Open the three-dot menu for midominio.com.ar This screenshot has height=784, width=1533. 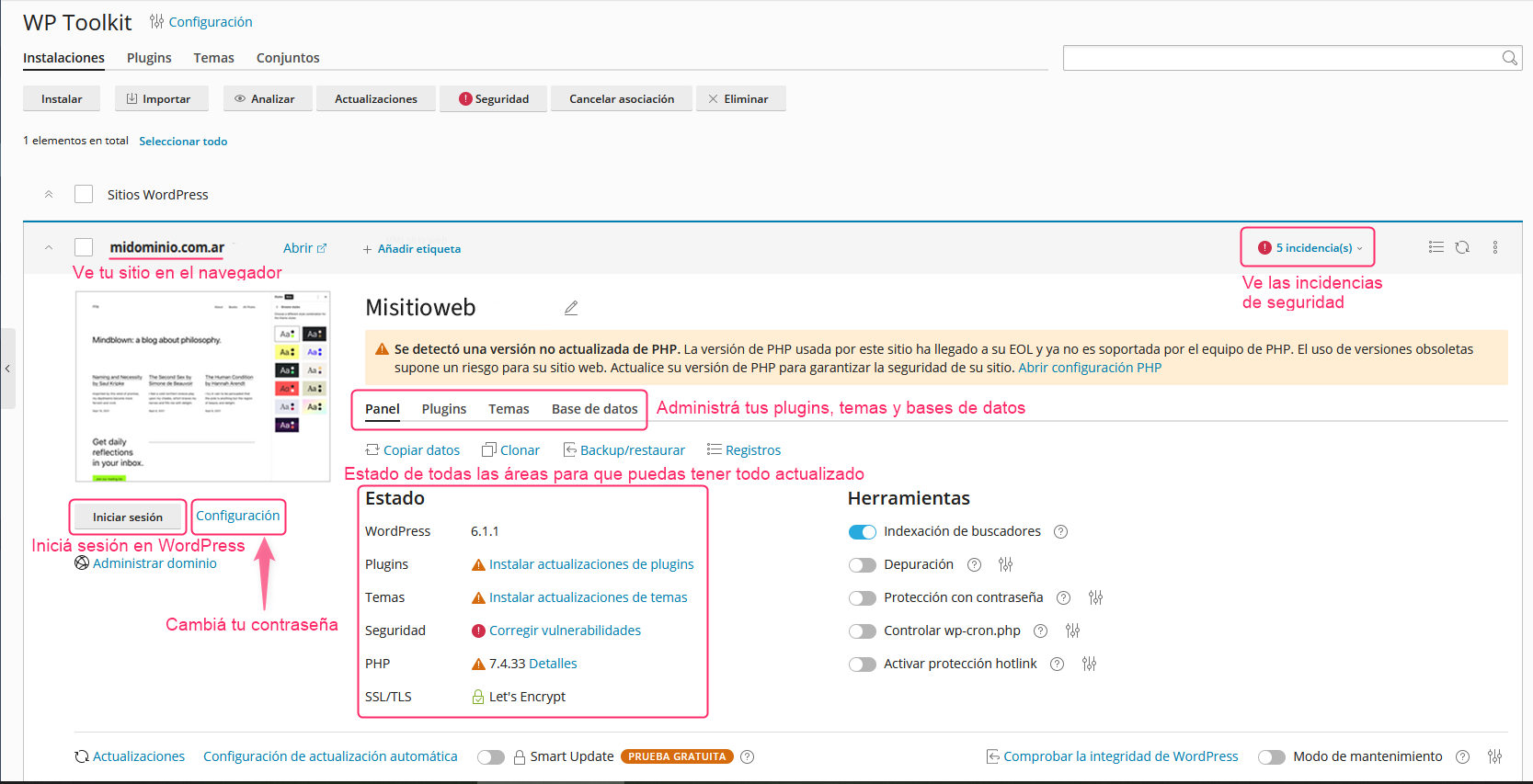tap(1495, 247)
